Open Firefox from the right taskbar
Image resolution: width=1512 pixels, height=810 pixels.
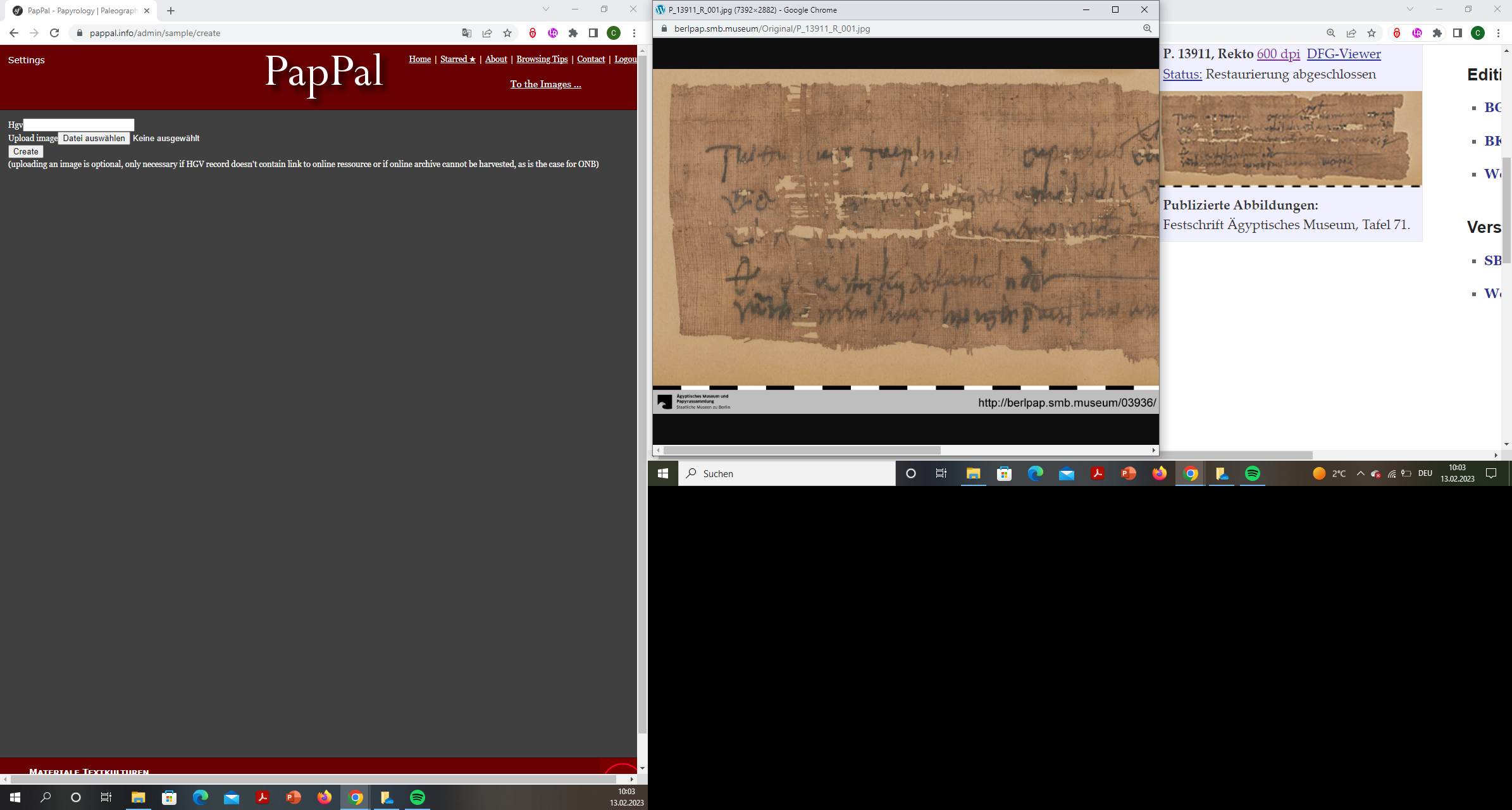point(1159,473)
